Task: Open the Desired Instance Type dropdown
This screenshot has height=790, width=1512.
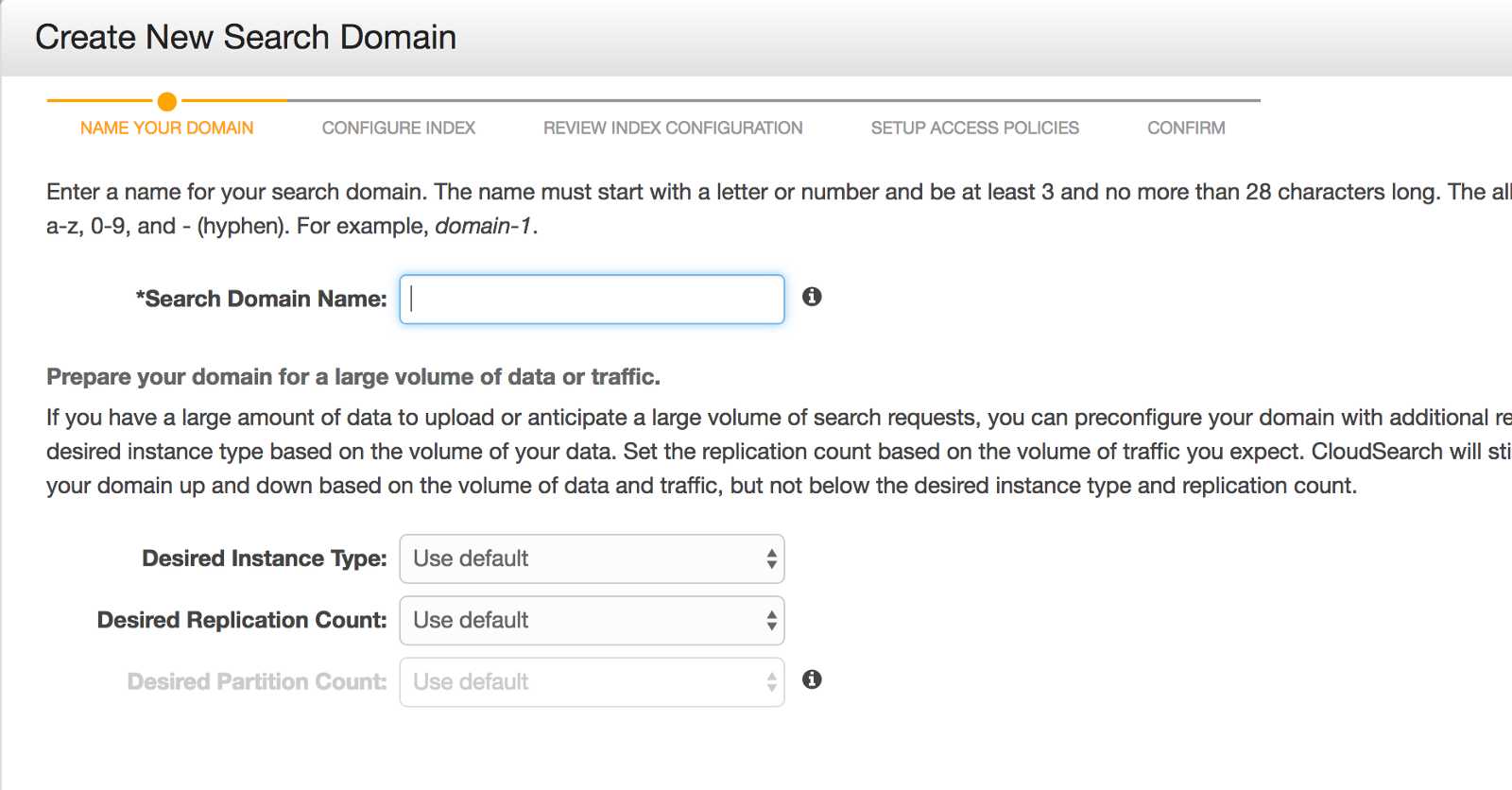Action: 592,559
